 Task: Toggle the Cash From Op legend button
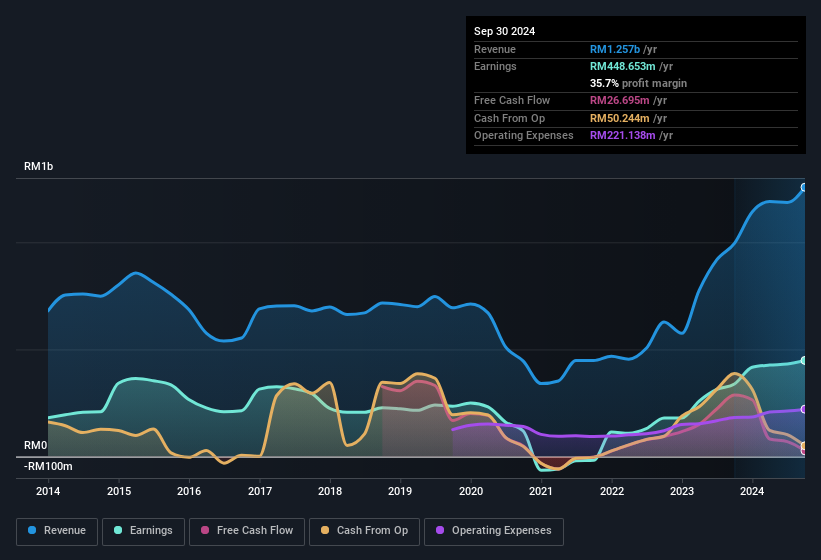point(364,531)
